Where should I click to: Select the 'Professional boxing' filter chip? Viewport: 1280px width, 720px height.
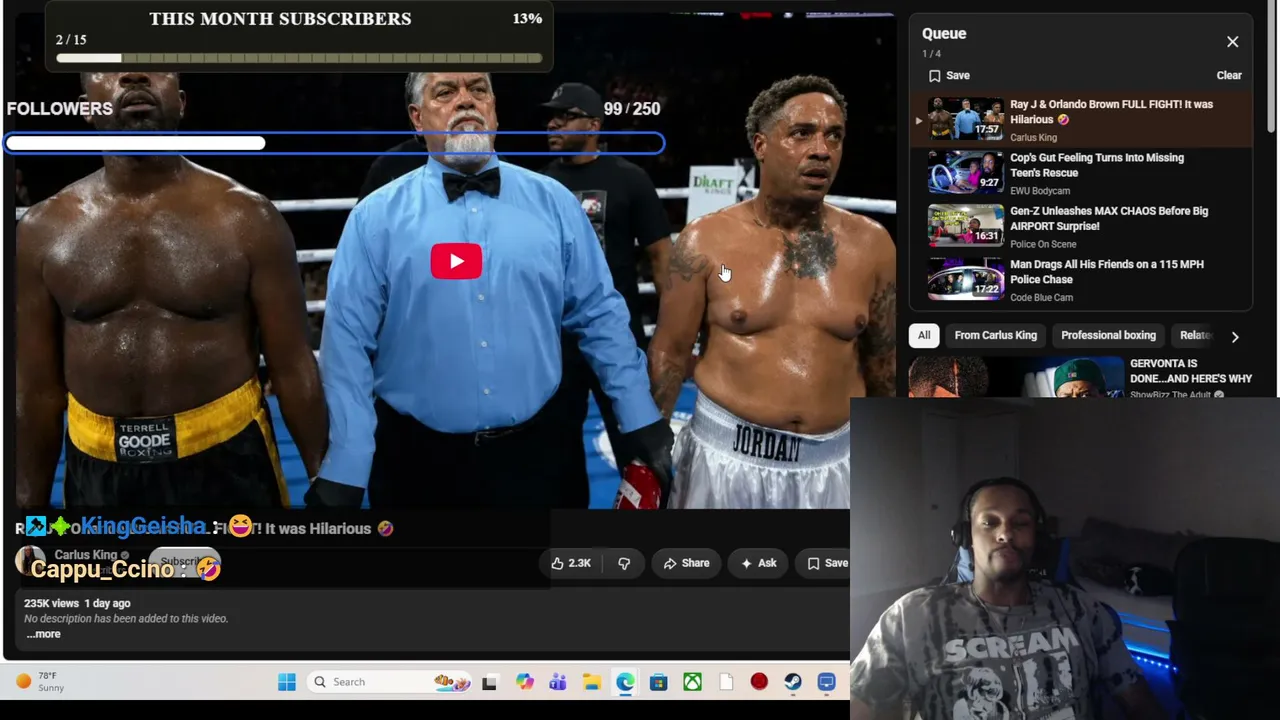point(1108,336)
